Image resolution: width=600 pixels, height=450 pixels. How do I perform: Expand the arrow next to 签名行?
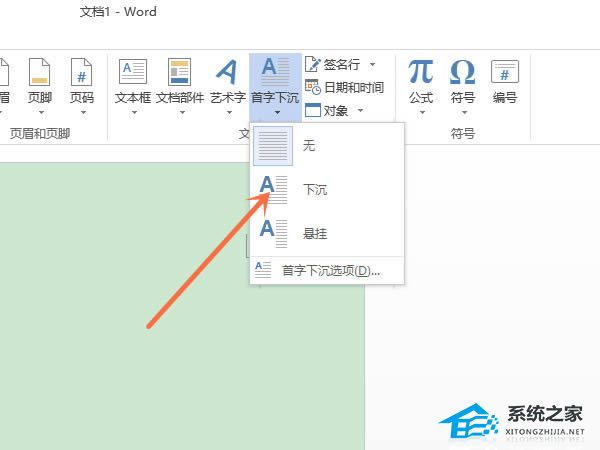point(372,64)
